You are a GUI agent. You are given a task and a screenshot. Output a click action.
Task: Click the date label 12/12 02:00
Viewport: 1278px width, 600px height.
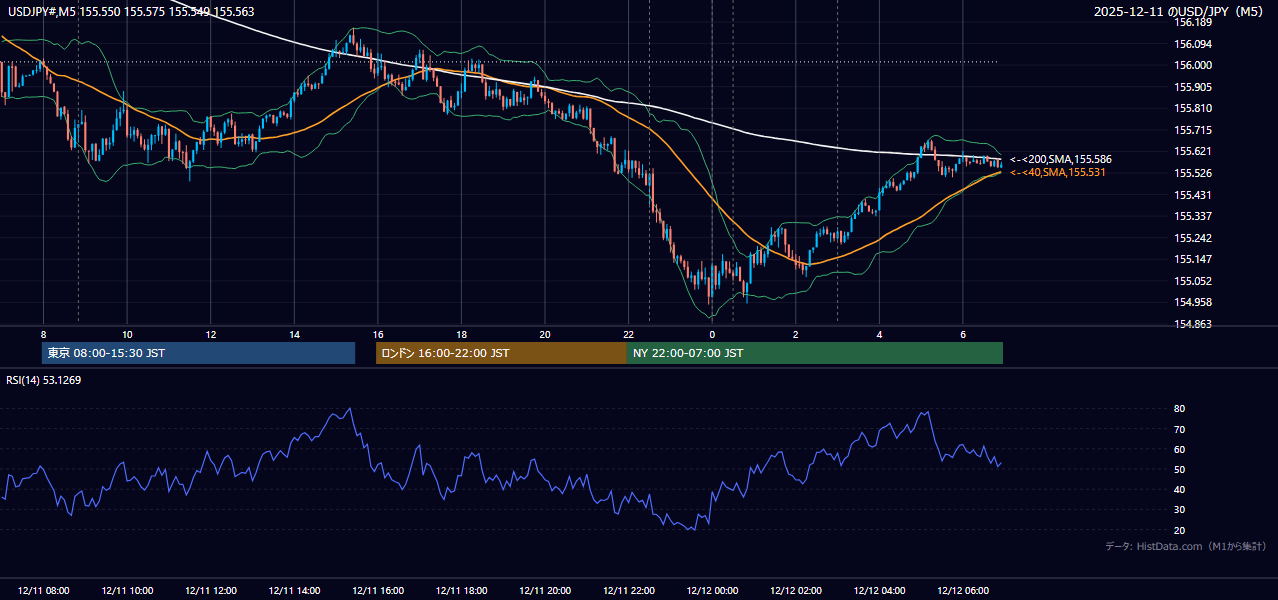click(796, 591)
